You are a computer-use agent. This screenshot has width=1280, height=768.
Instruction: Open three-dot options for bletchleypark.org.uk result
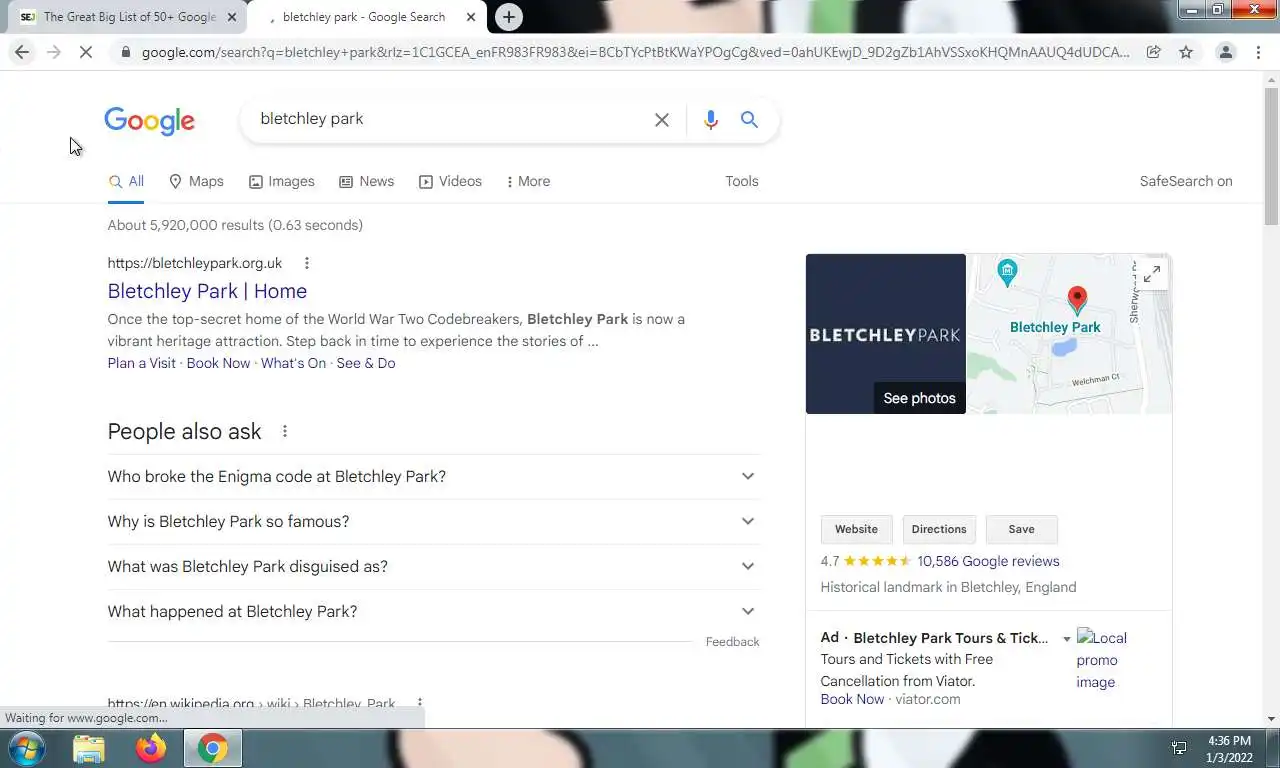tap(307, 263)
